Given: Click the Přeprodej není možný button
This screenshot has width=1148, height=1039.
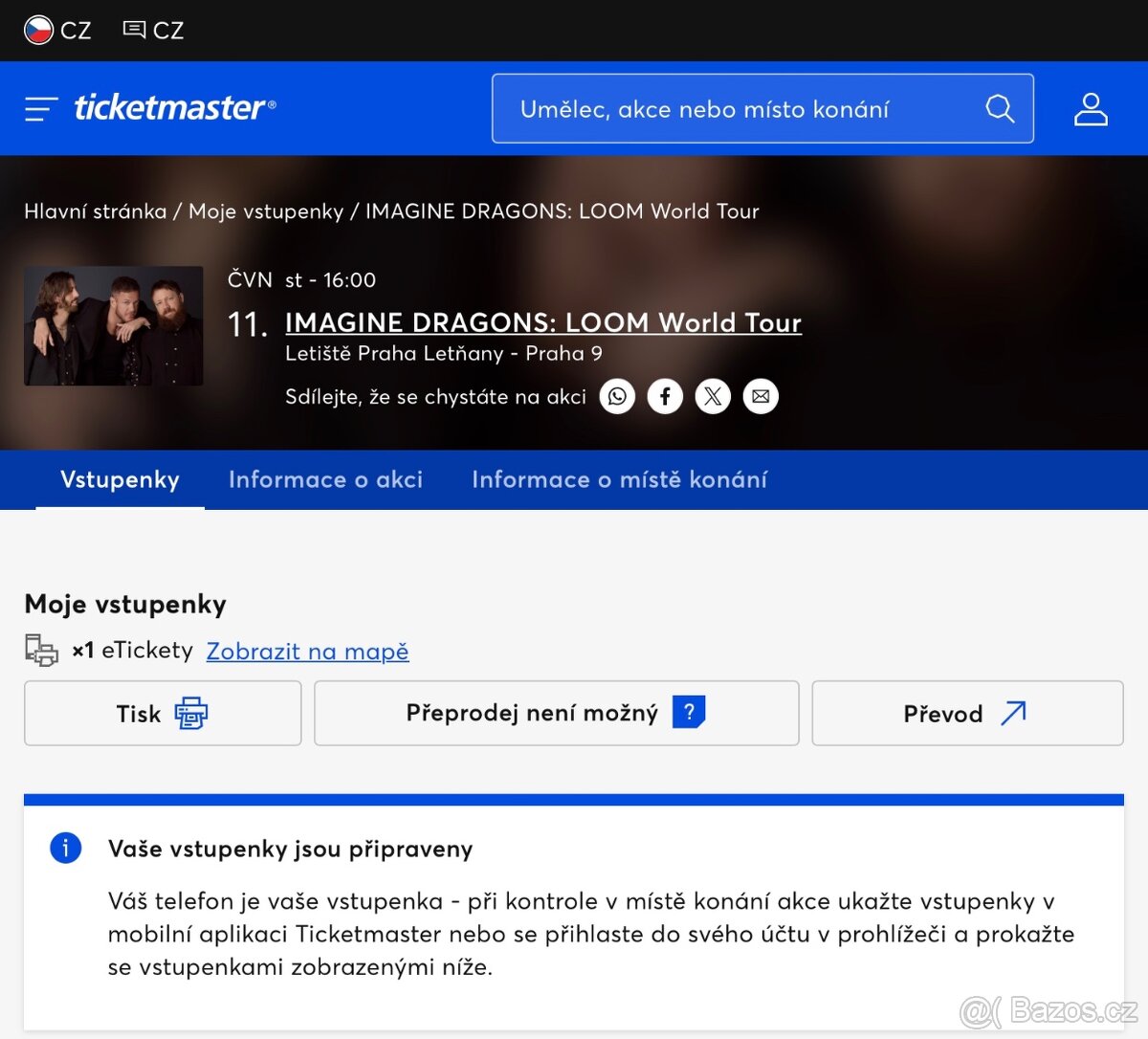Looking at the screenshot, I should point(557,713).
